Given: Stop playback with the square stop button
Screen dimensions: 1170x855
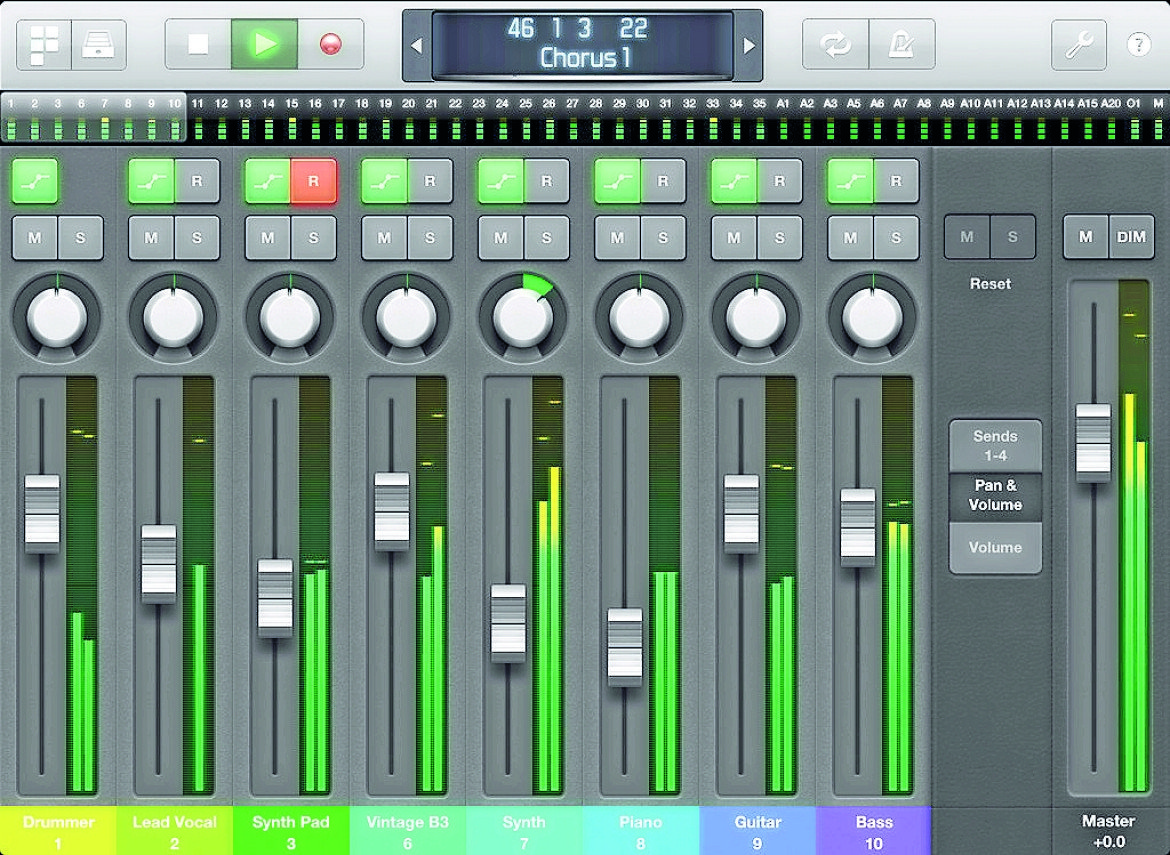Looking at the screenshot, I should pyautogui.click(x=198, y=45).
